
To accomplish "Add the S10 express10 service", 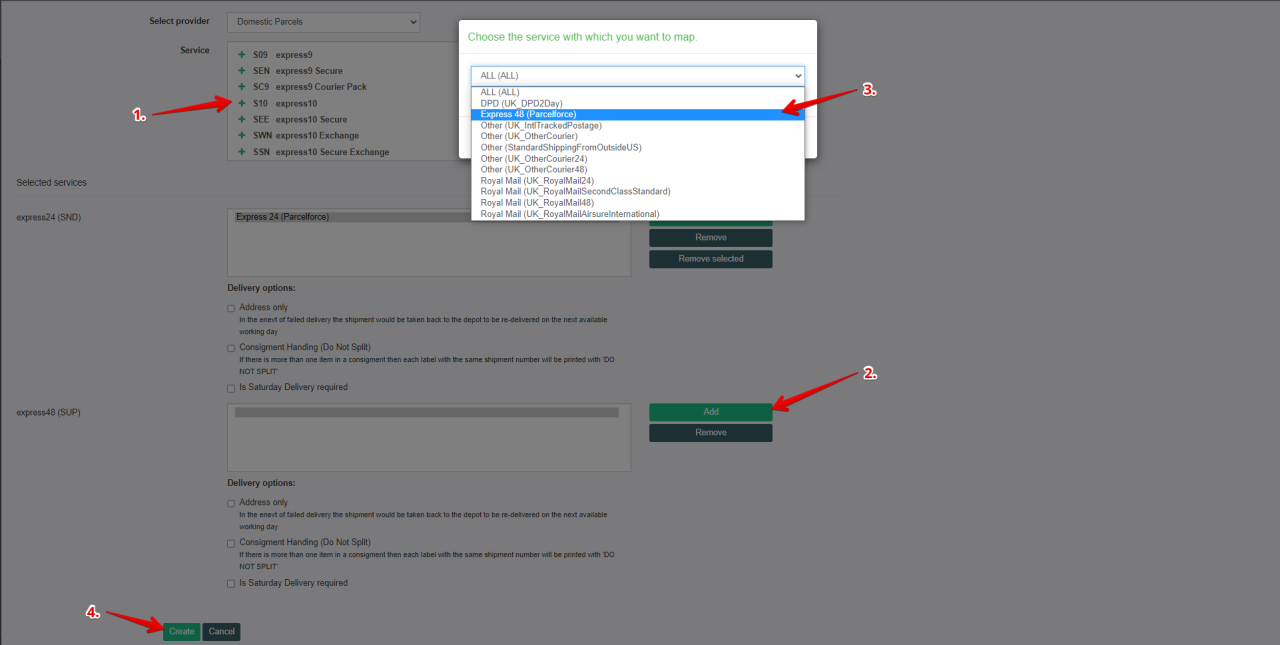I will pyautogui.click(x=240, y=102).
